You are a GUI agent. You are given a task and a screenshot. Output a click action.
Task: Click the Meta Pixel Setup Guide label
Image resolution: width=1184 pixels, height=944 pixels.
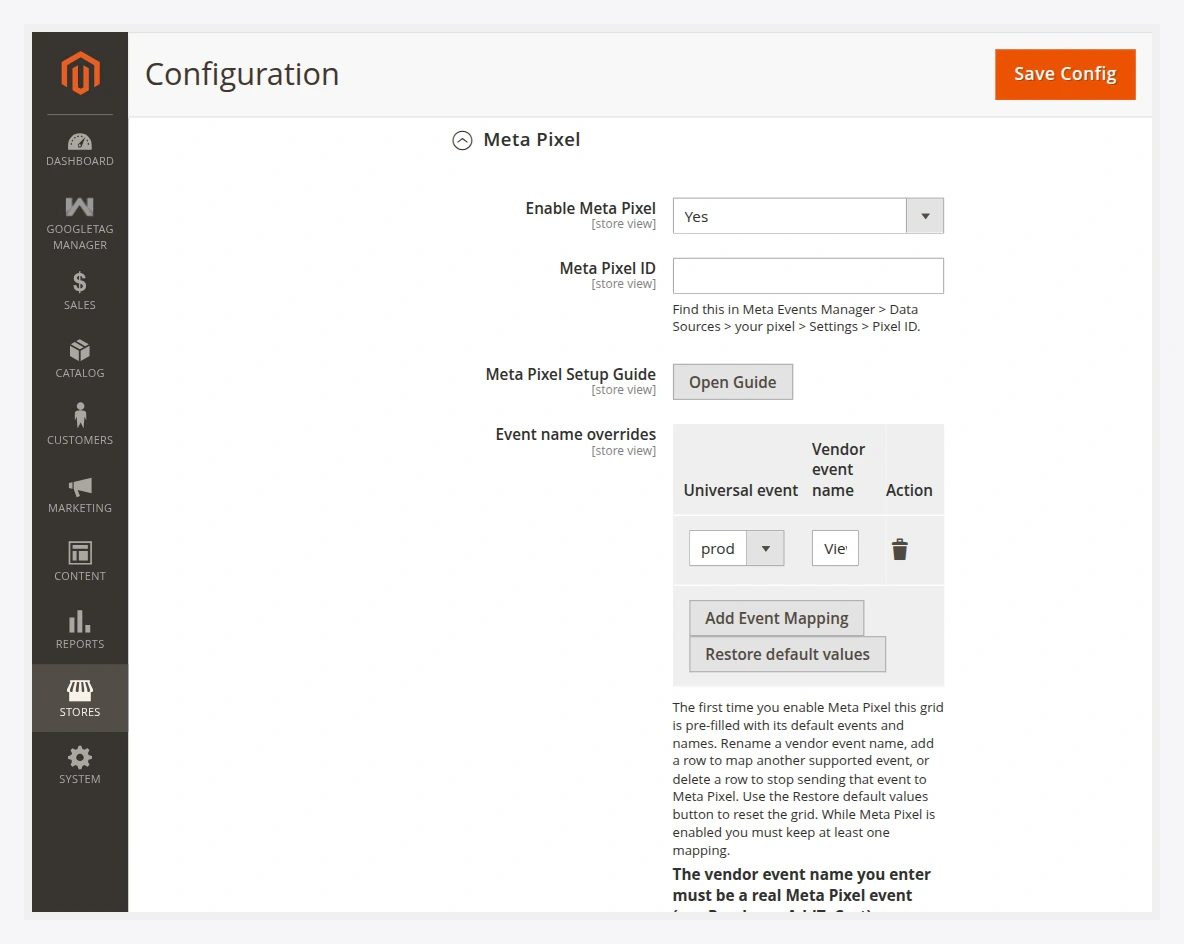570,374
